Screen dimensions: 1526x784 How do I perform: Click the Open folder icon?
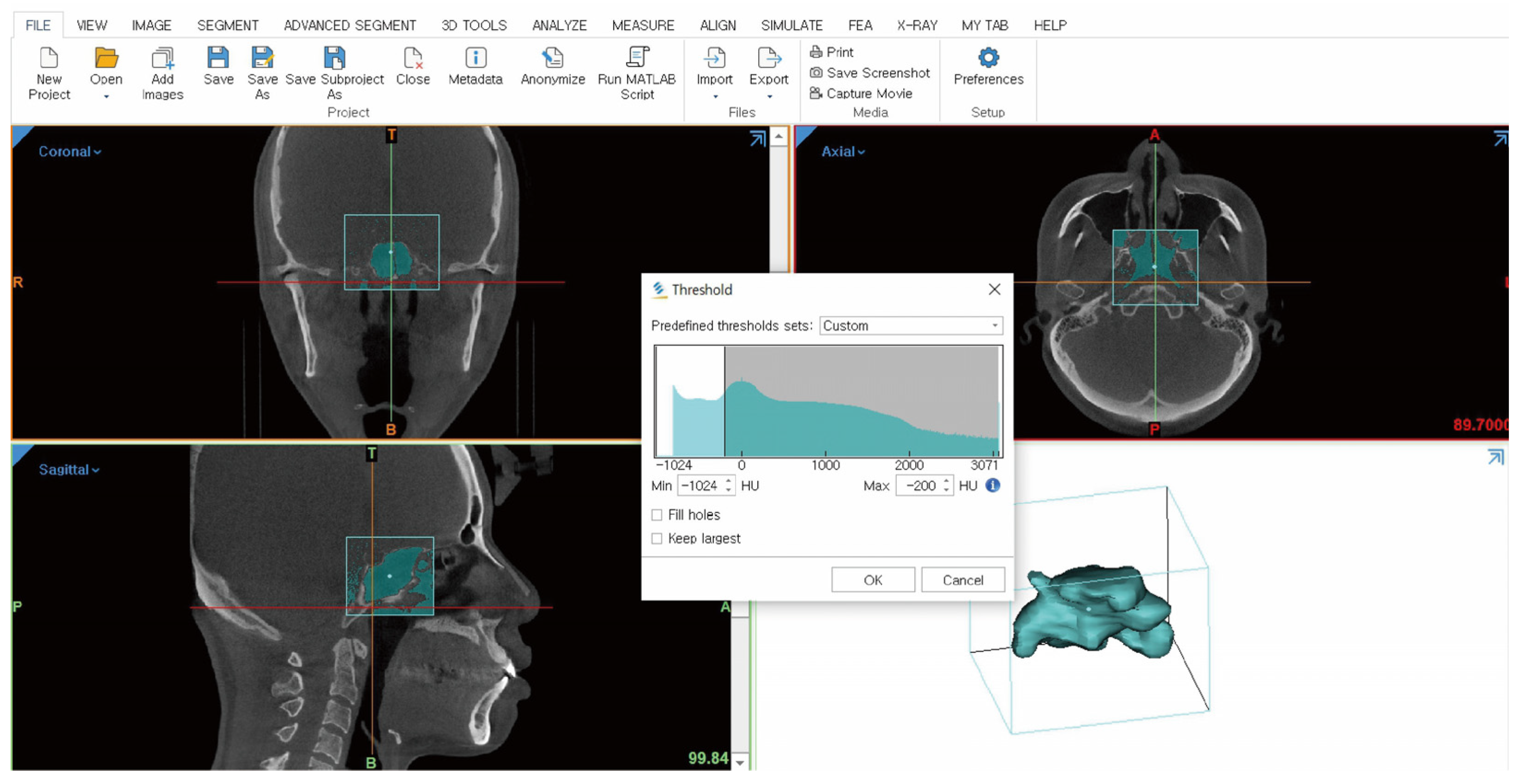click(106, 58)
